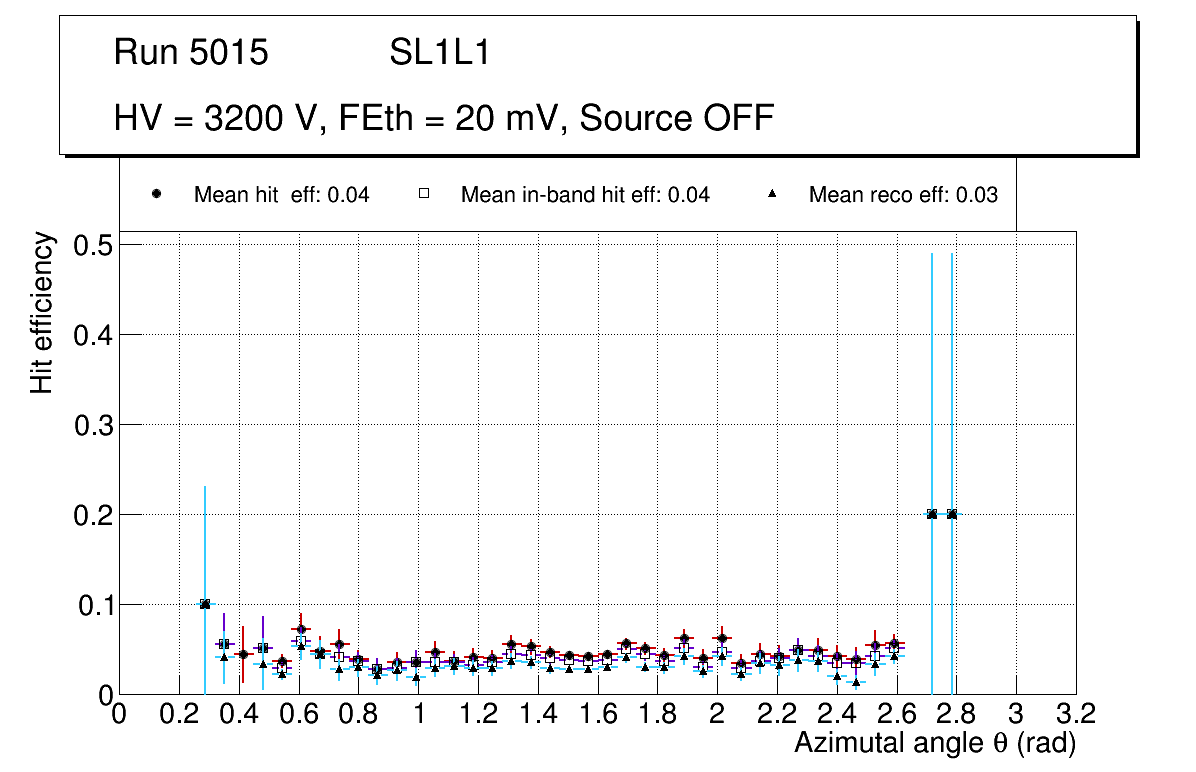The image size is (1196, 772).
Task: Click the x-axis tick label '0.8'
Action: (358, 714)
